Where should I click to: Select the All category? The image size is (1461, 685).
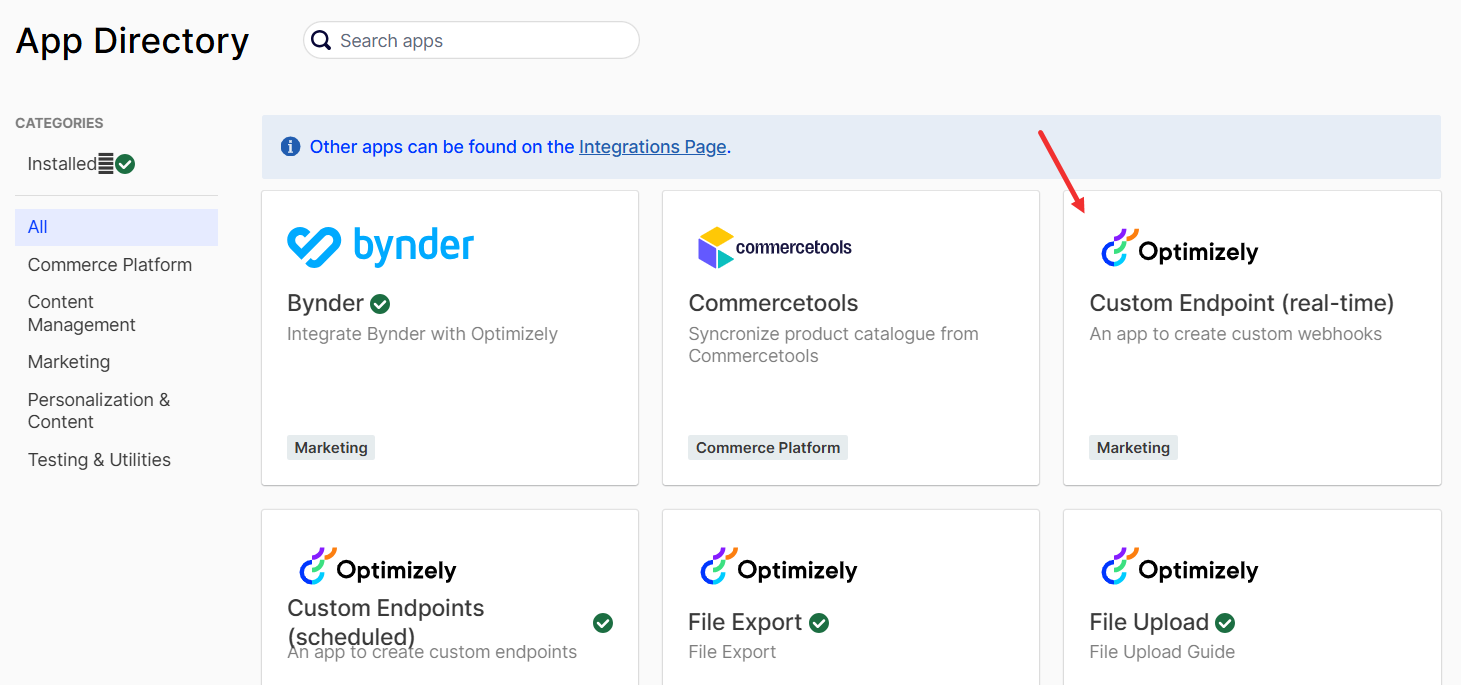click(38, 227)
